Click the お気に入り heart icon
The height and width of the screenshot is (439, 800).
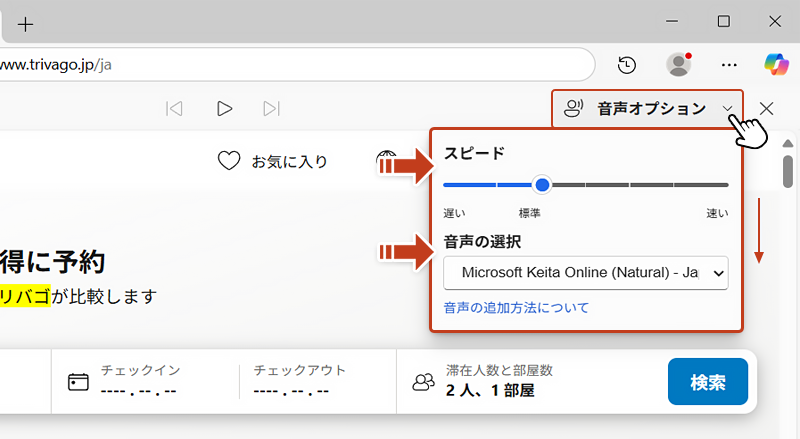point(229,161)
